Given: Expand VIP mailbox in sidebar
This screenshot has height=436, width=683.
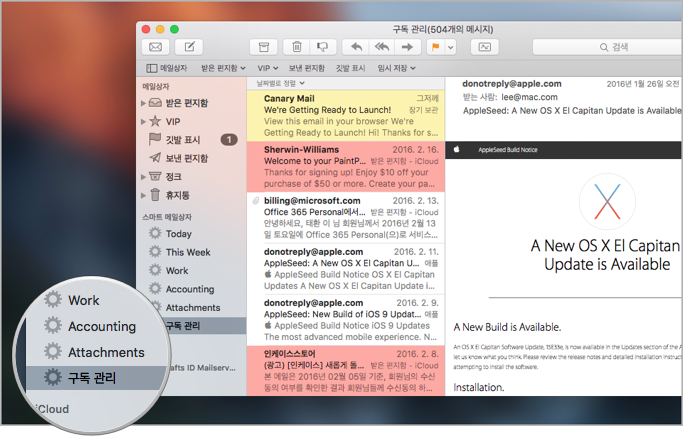Looking at the screenshot, I should [x=143, y=122].
